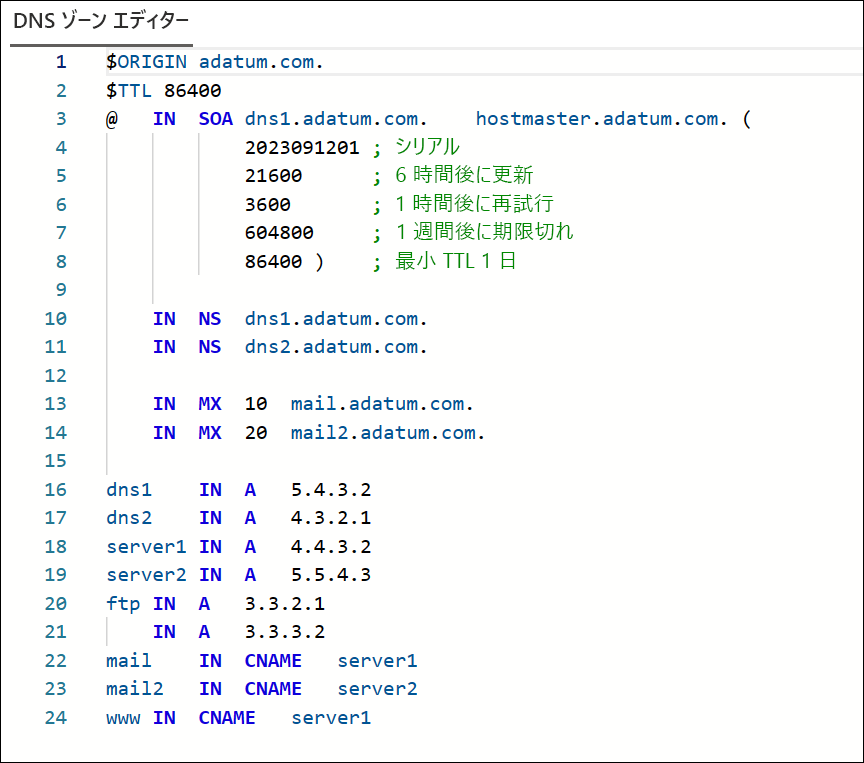Select the DNS ゾーン エディター tab
Screen dimensions: 864x763
(x=100, y=22)
